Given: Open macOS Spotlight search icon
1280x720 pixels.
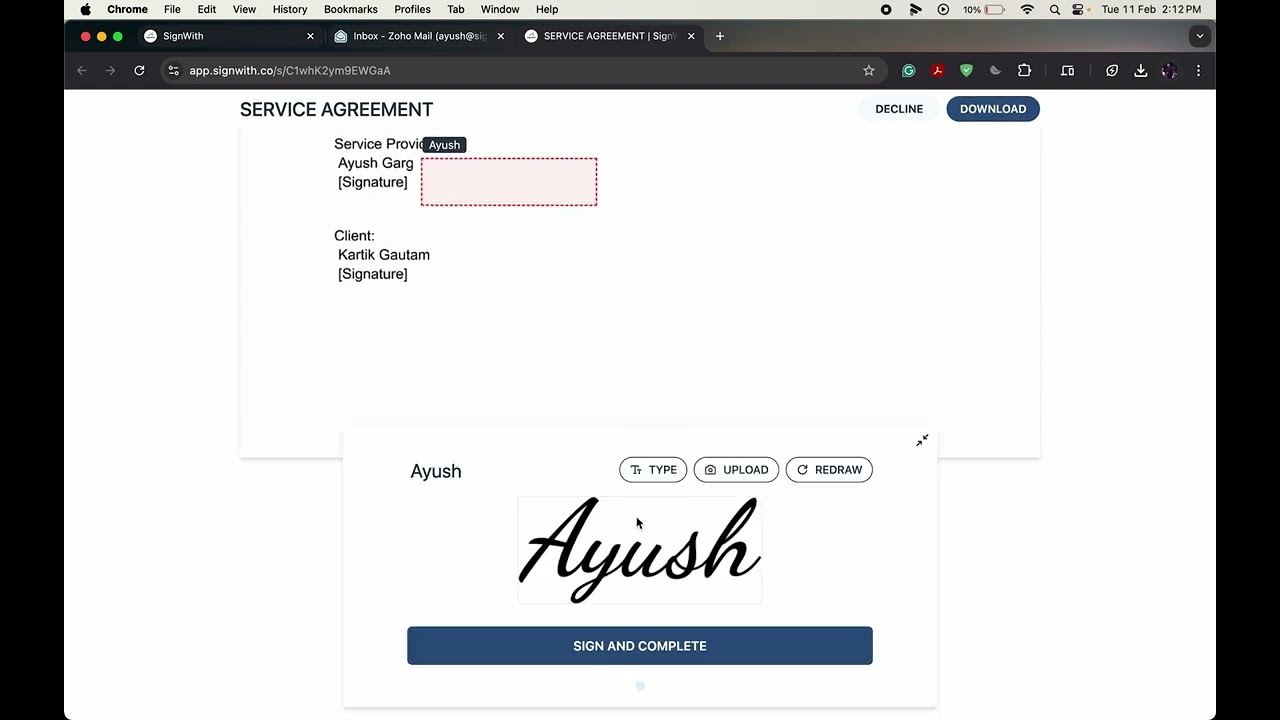Looking at the screenshot, I should pos(1054,9).
